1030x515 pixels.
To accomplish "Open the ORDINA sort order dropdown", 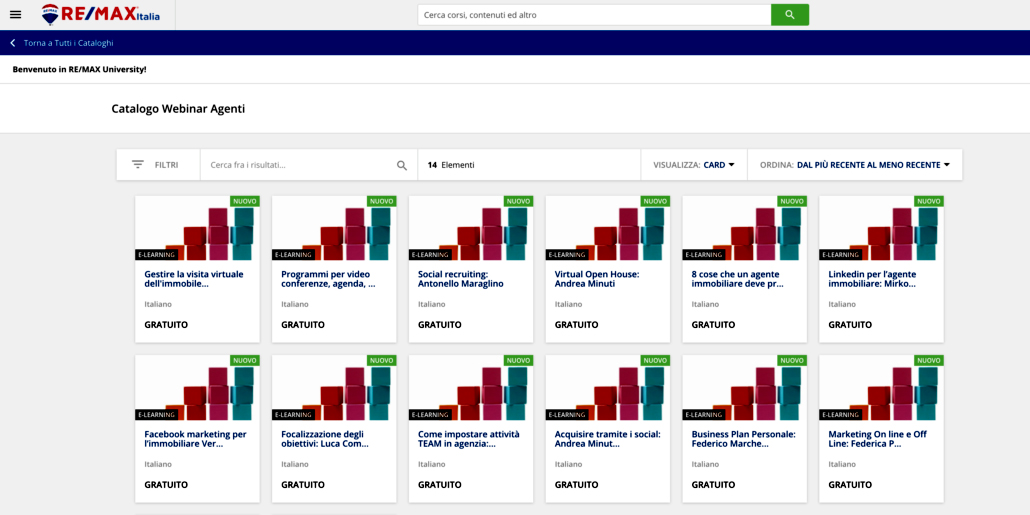I will click(x=855, y=165).
